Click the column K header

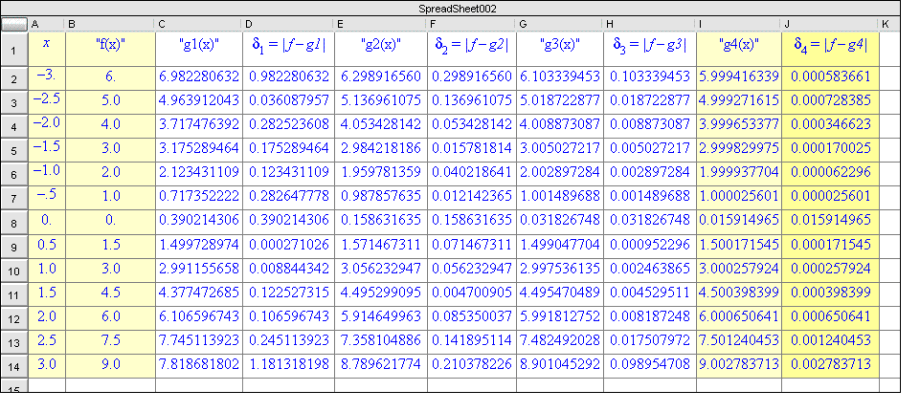pyautogui.click(x=887, y=23)
